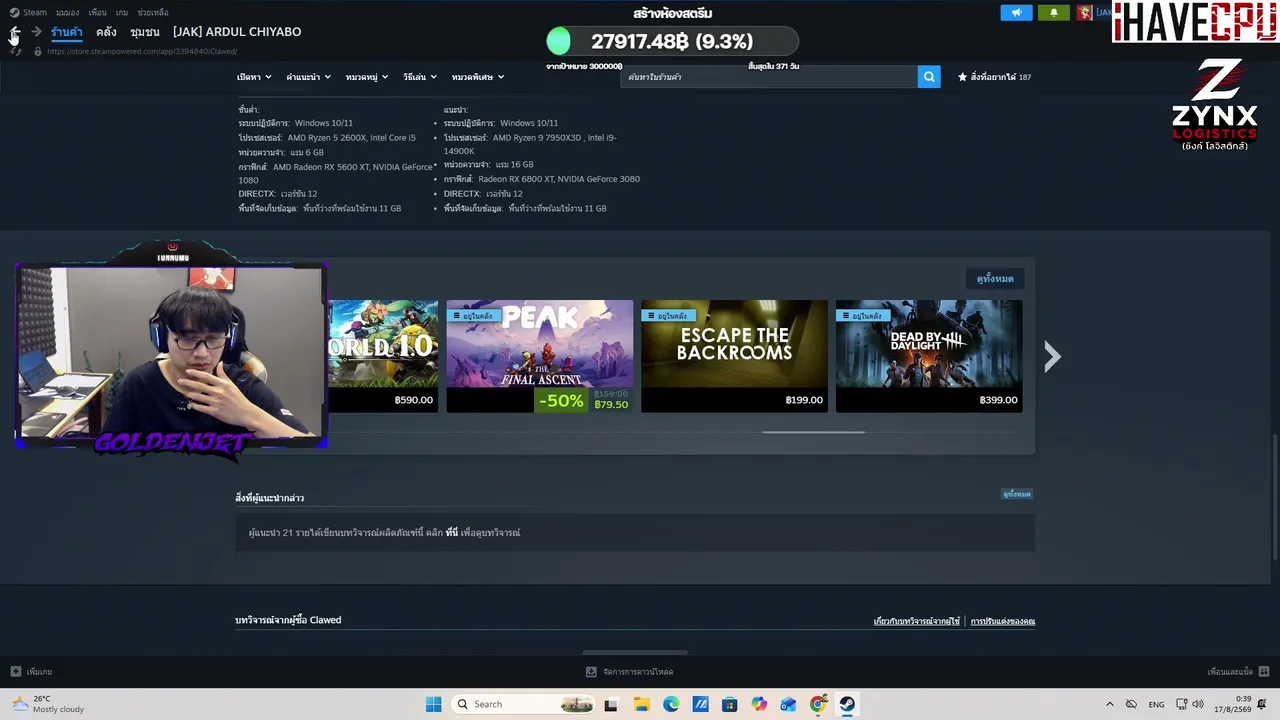Click the add game plus icon
This screenshot has height=720, width=1280.
coord(15,672)
